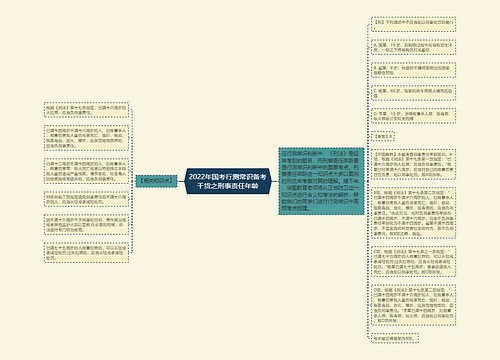Select option B node about age 9
The height and width of the screenshot is (360, 500).
(413, 70)
